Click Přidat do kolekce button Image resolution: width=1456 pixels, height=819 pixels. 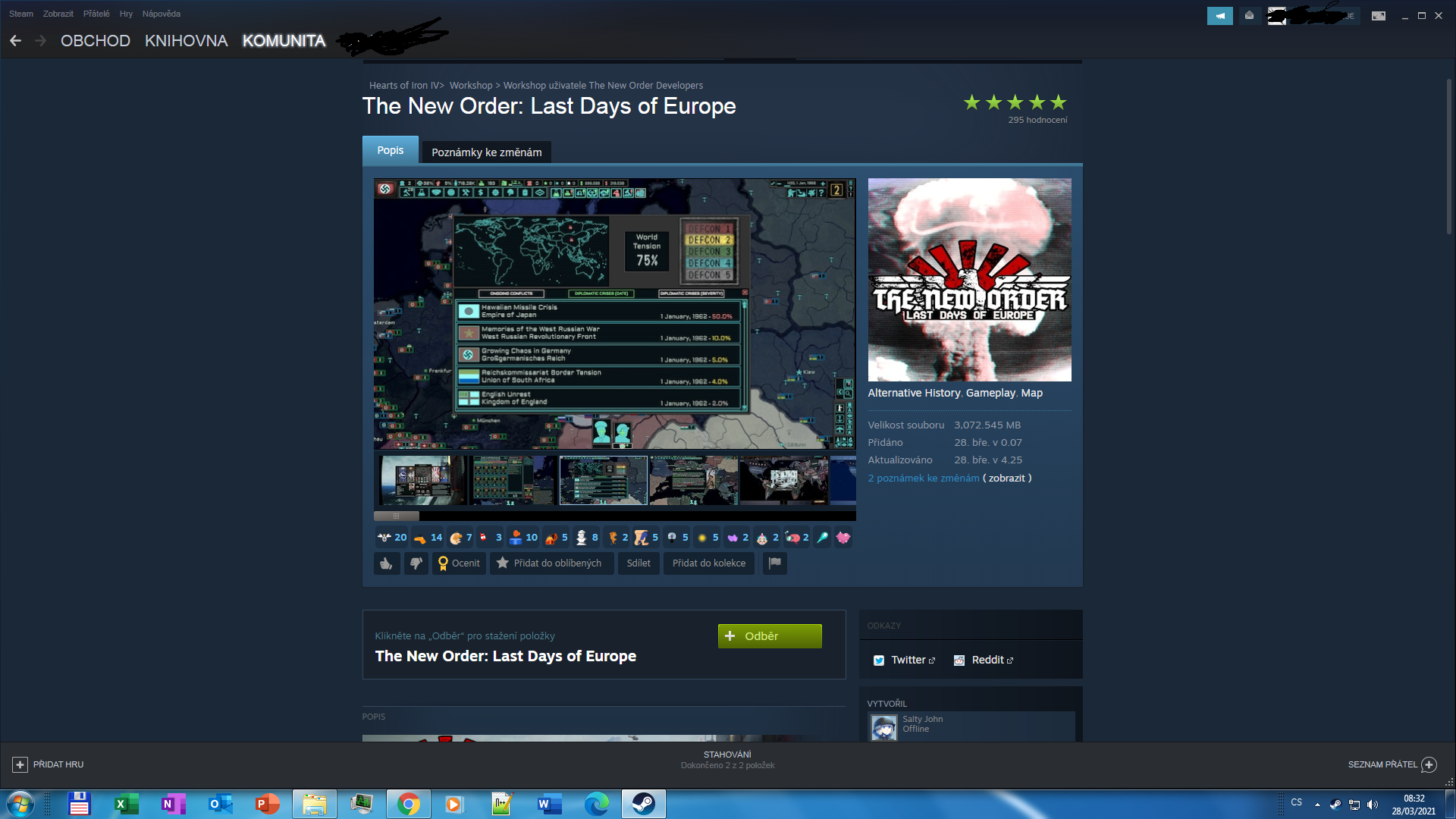(x=709, y=563)
